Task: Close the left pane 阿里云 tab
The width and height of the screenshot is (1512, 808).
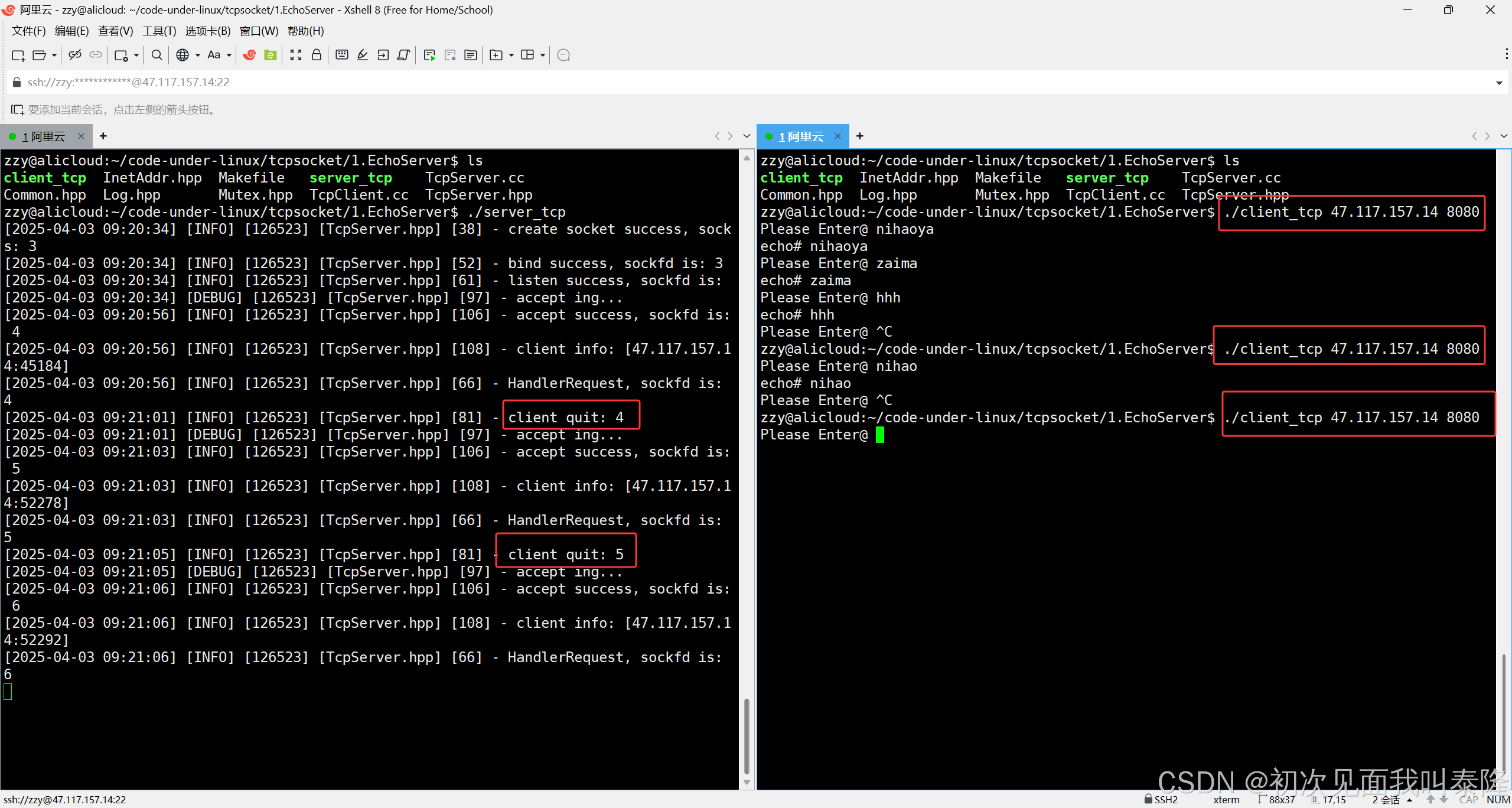Action: pyautogui.click(x=81, y=136)
